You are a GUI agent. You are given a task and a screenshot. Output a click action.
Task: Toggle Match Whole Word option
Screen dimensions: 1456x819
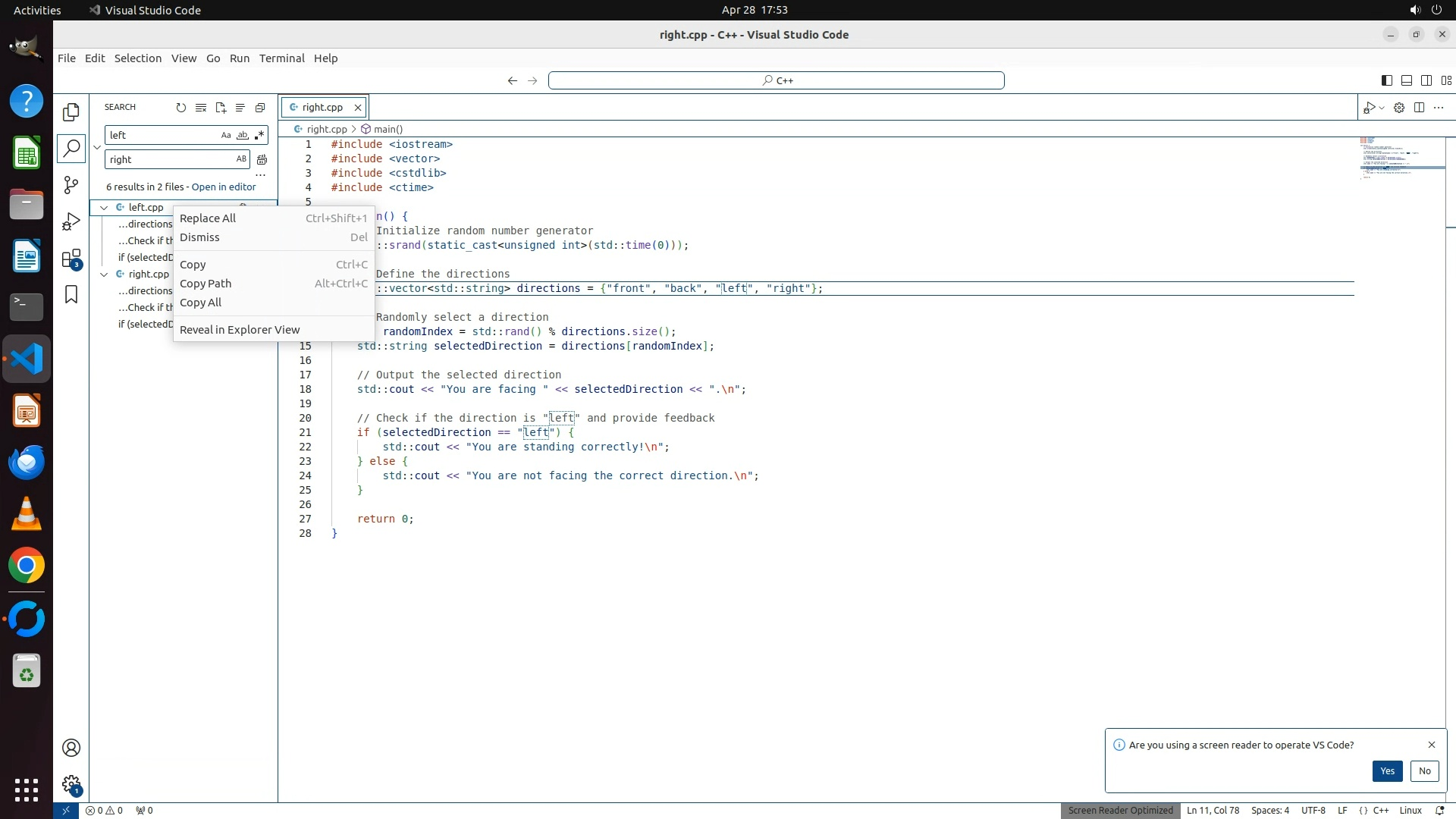[x=243, y=135]
